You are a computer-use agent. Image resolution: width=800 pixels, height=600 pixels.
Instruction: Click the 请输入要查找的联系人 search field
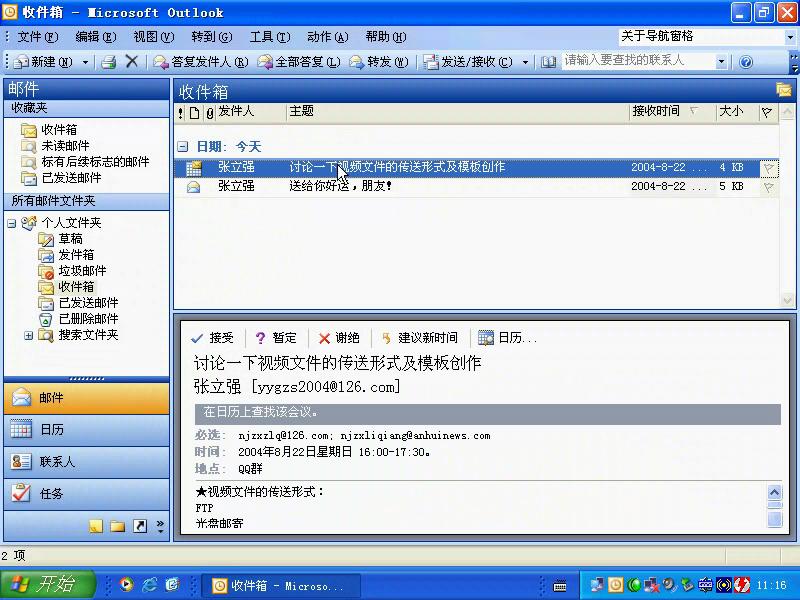coord(638,61)
